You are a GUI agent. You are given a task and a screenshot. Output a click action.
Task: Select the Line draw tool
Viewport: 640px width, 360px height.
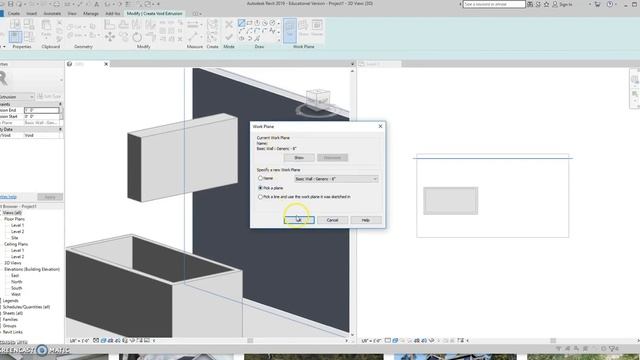[242, 23]
